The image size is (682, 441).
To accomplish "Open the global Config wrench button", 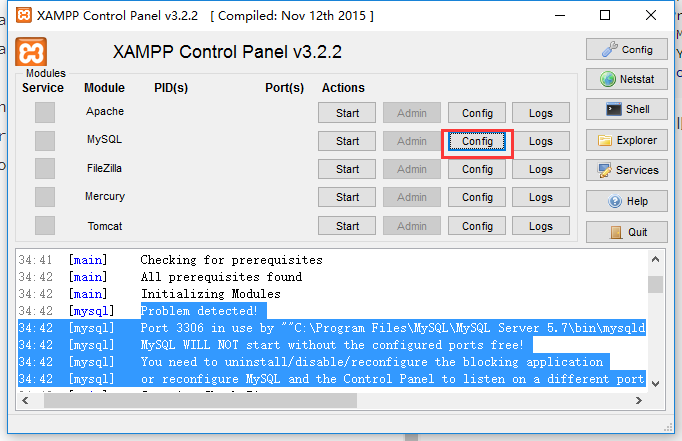I will click(626, 50).
